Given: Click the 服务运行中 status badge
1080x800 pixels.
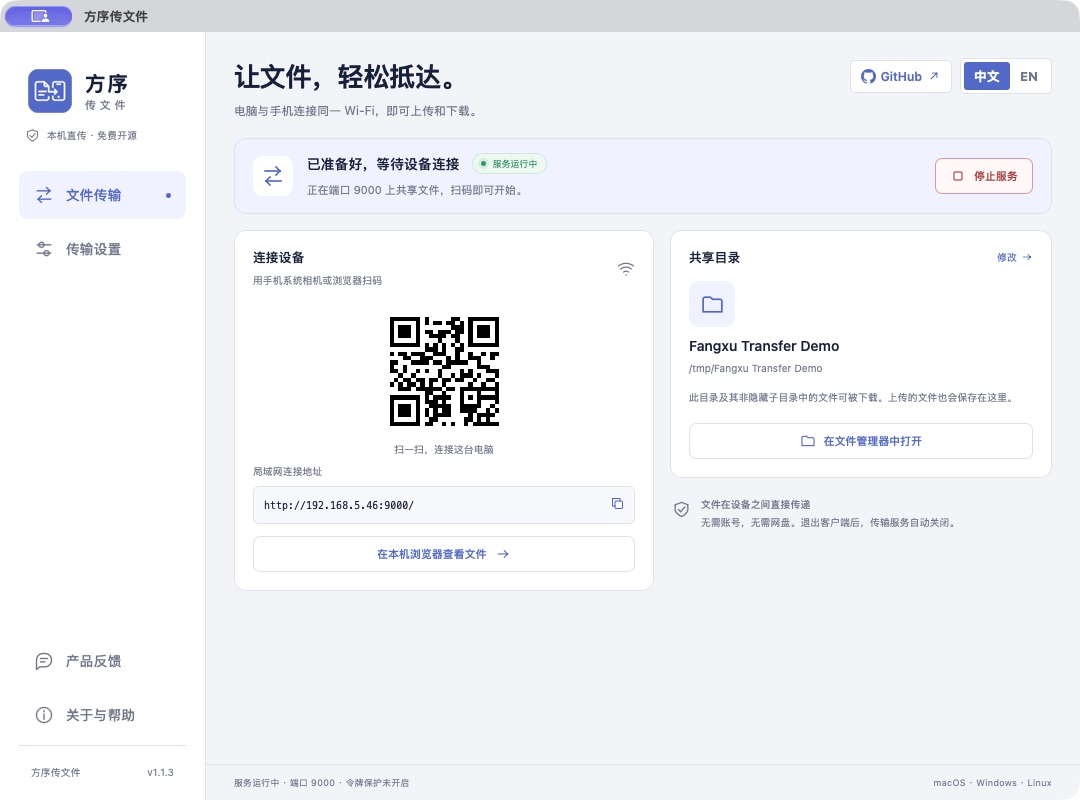Looking at the screenshot, I should [x=509, y=163].
